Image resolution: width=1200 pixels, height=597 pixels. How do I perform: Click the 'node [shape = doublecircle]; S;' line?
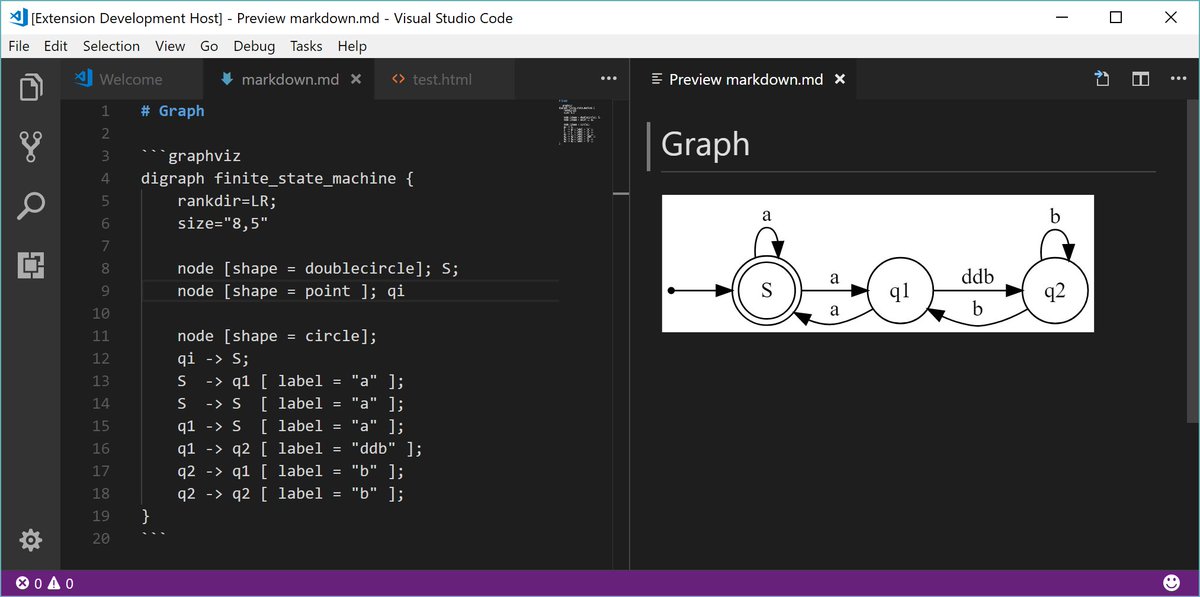click(x=318, y=268)
